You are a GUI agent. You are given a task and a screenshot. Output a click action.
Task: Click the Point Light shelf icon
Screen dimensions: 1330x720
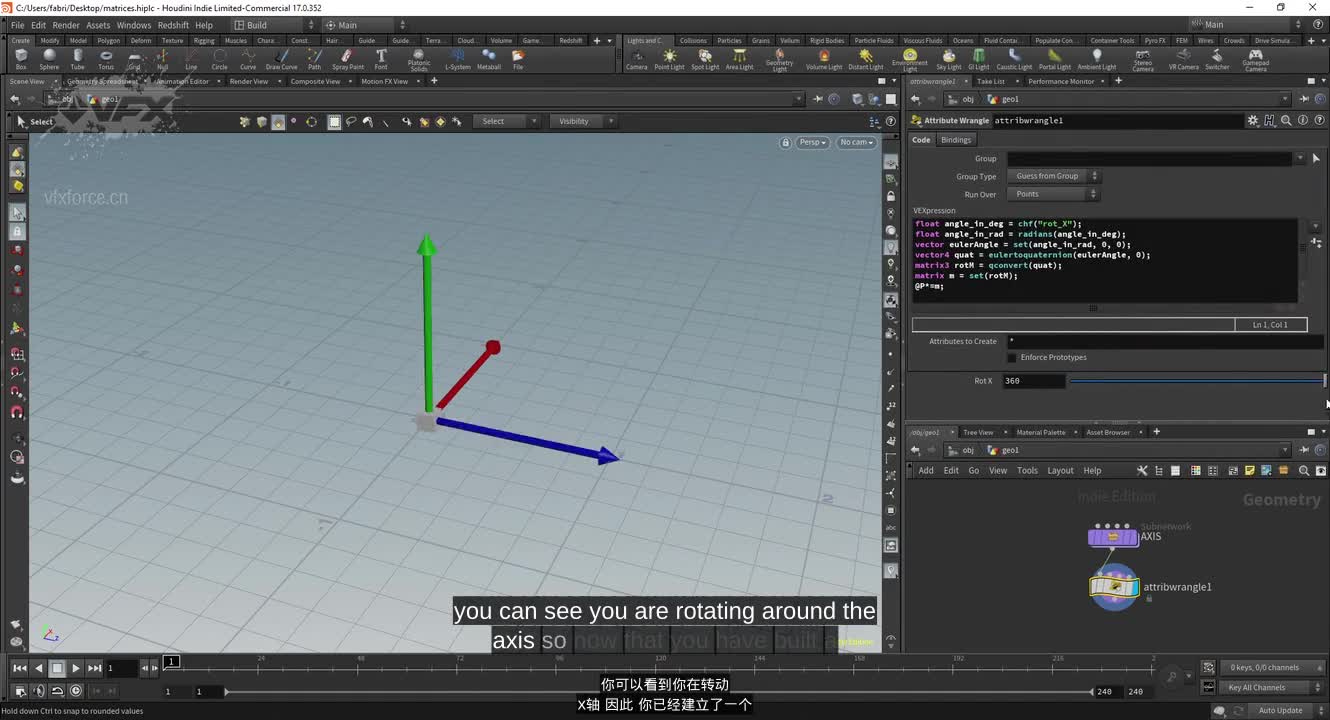(x=670, y=58)
